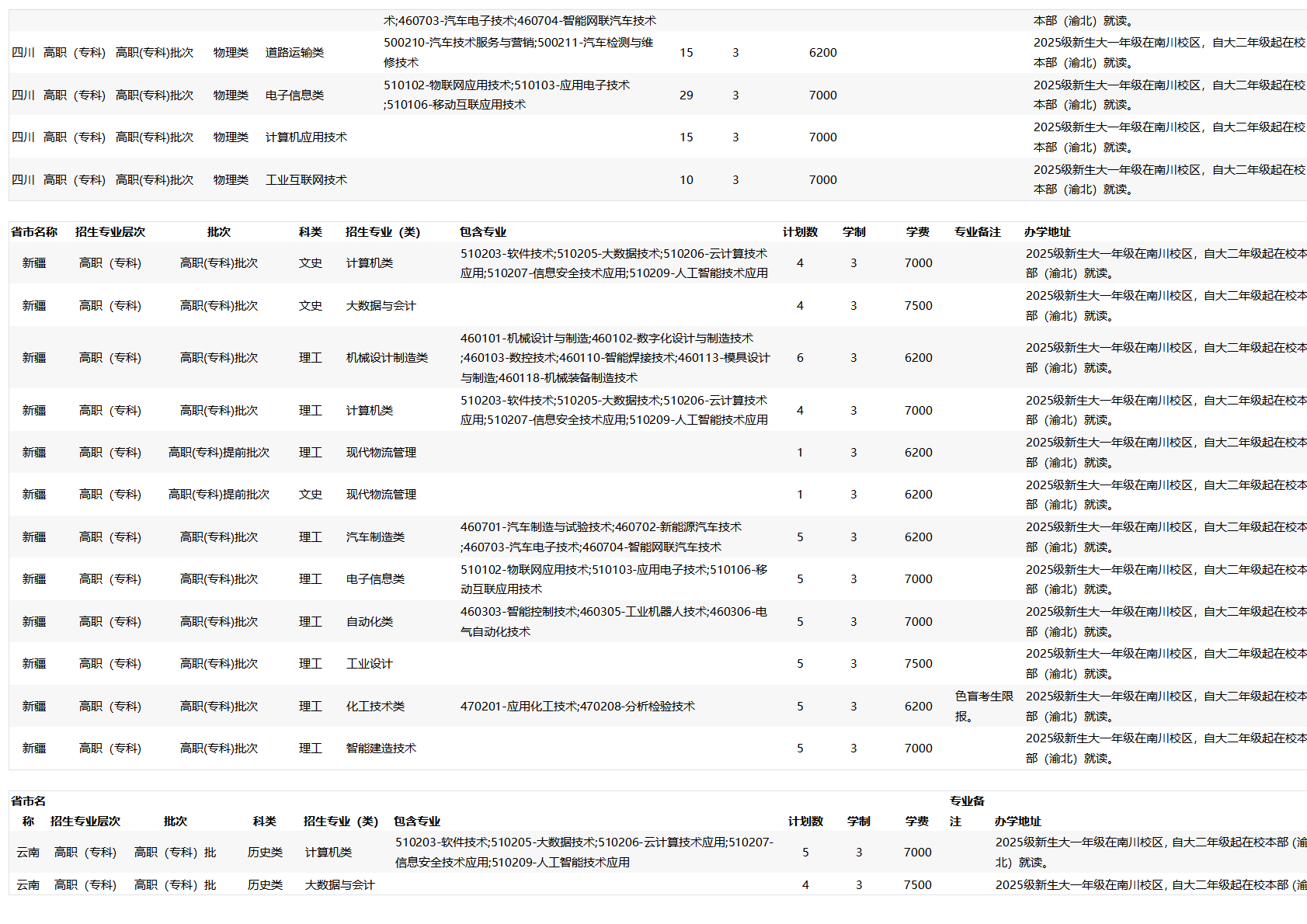Click the 学费 column header

[918, 231]
